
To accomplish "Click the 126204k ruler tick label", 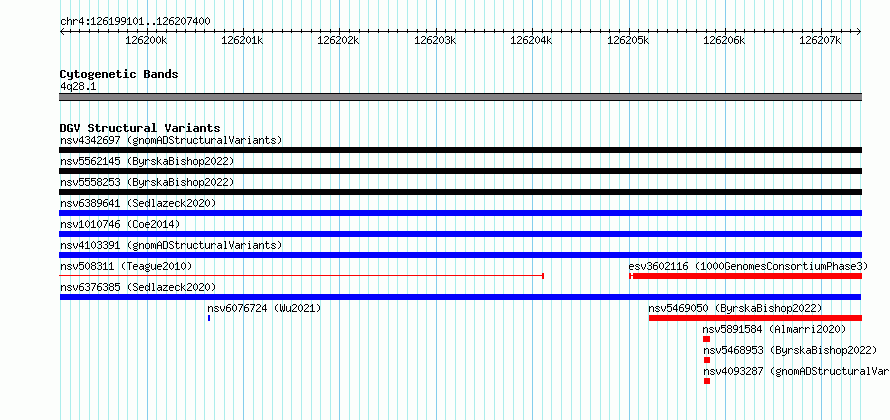I will [x=531, y=40].
